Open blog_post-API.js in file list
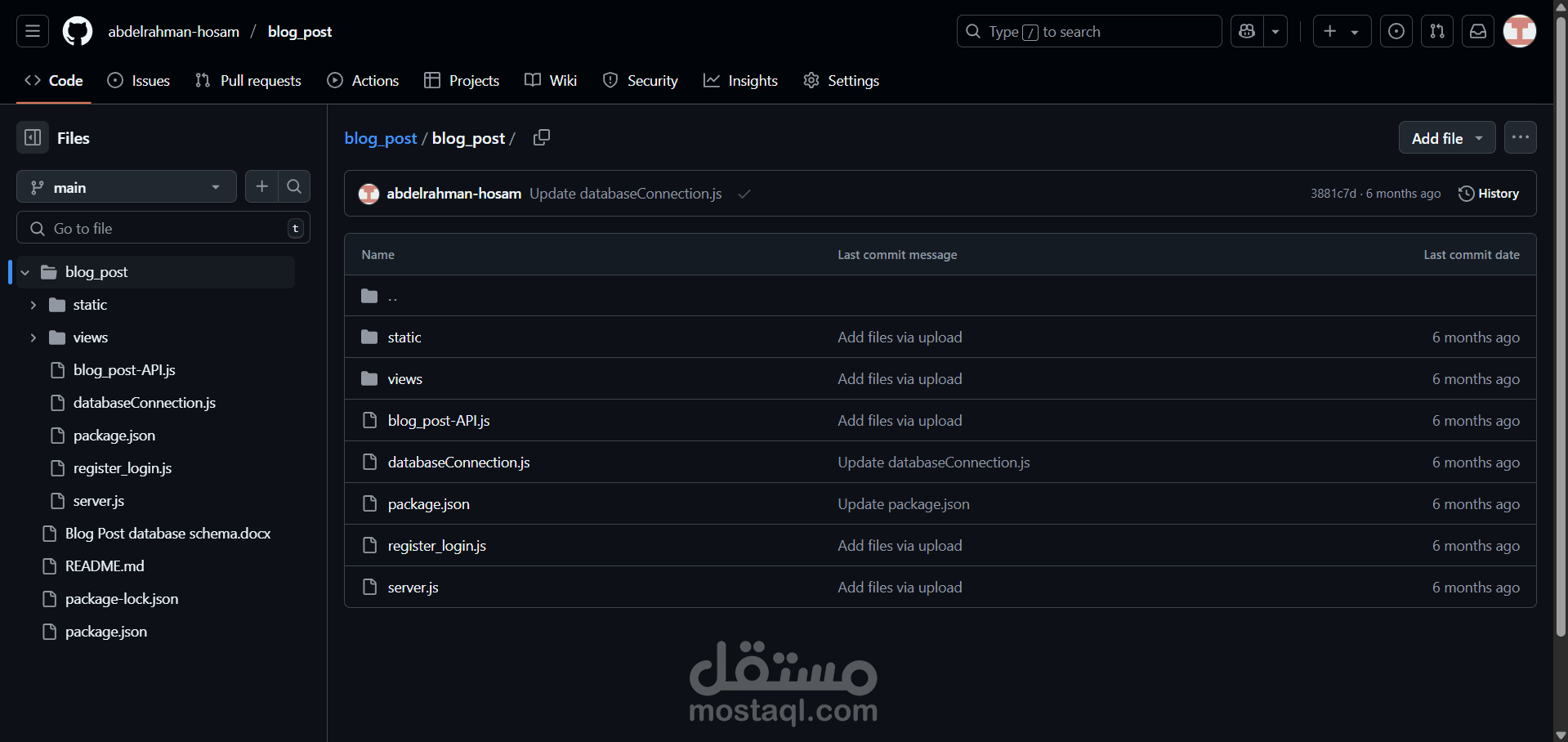1568x742 pixels. (x=439, y=421)
